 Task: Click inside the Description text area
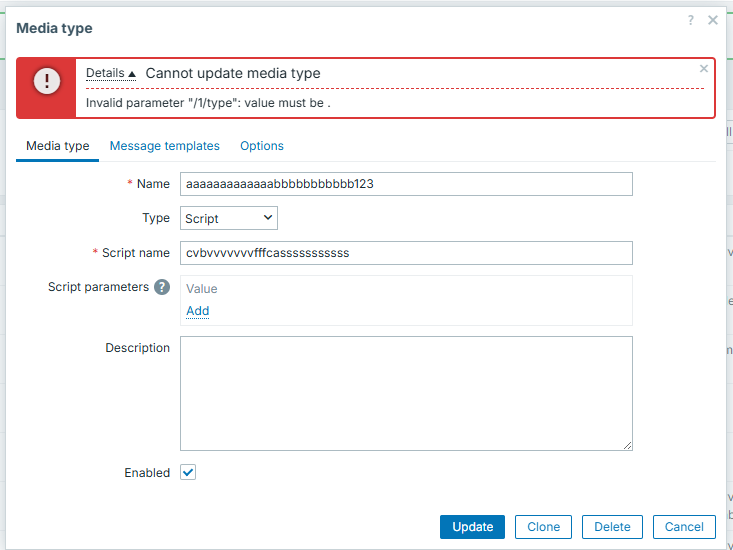tap(406, 393)
